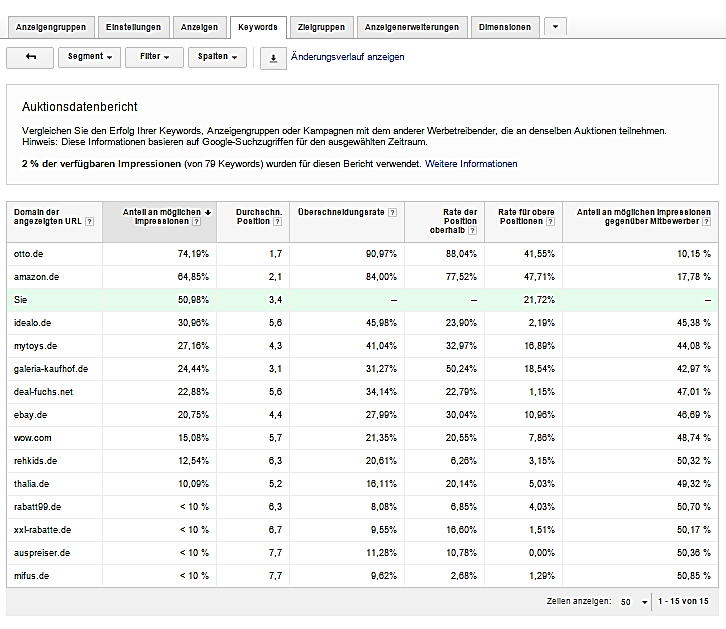Screen dimensions: 726x629
Task: Click the deal-fuchs.net row domain
Action: click(44, 392)
